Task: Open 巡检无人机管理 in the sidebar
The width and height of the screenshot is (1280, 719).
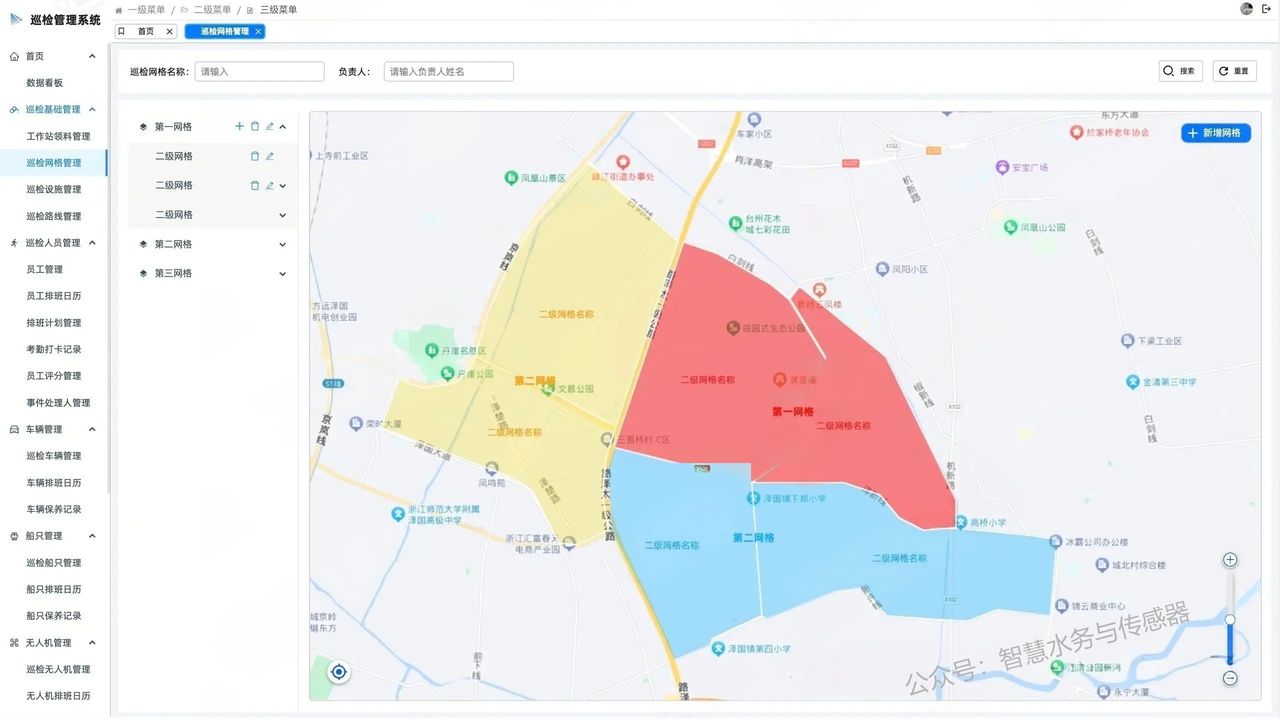Action: (x=58, y=670)
